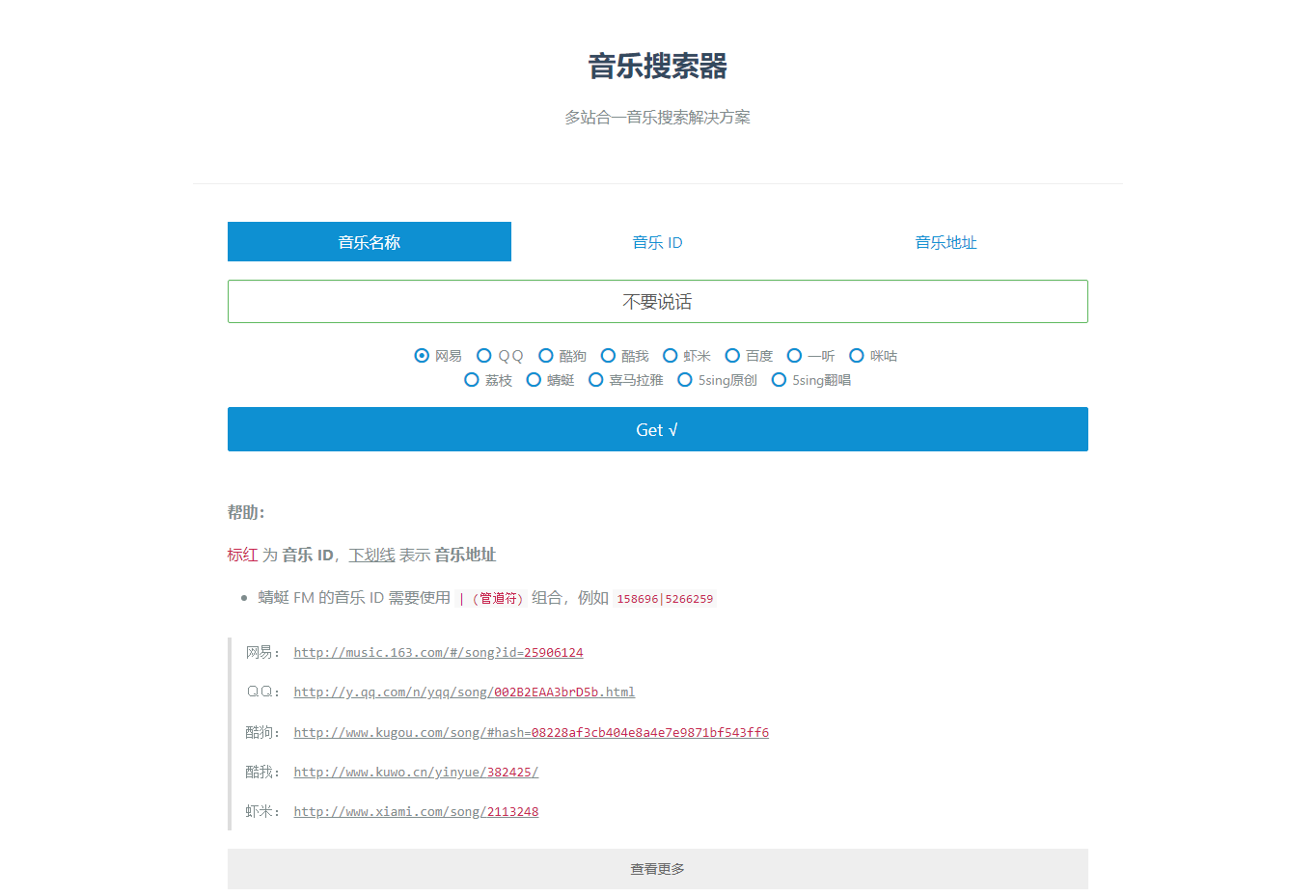Select the 荔枝 radio button
This screenshot has height=896, width=1316.
pos(472,380)
